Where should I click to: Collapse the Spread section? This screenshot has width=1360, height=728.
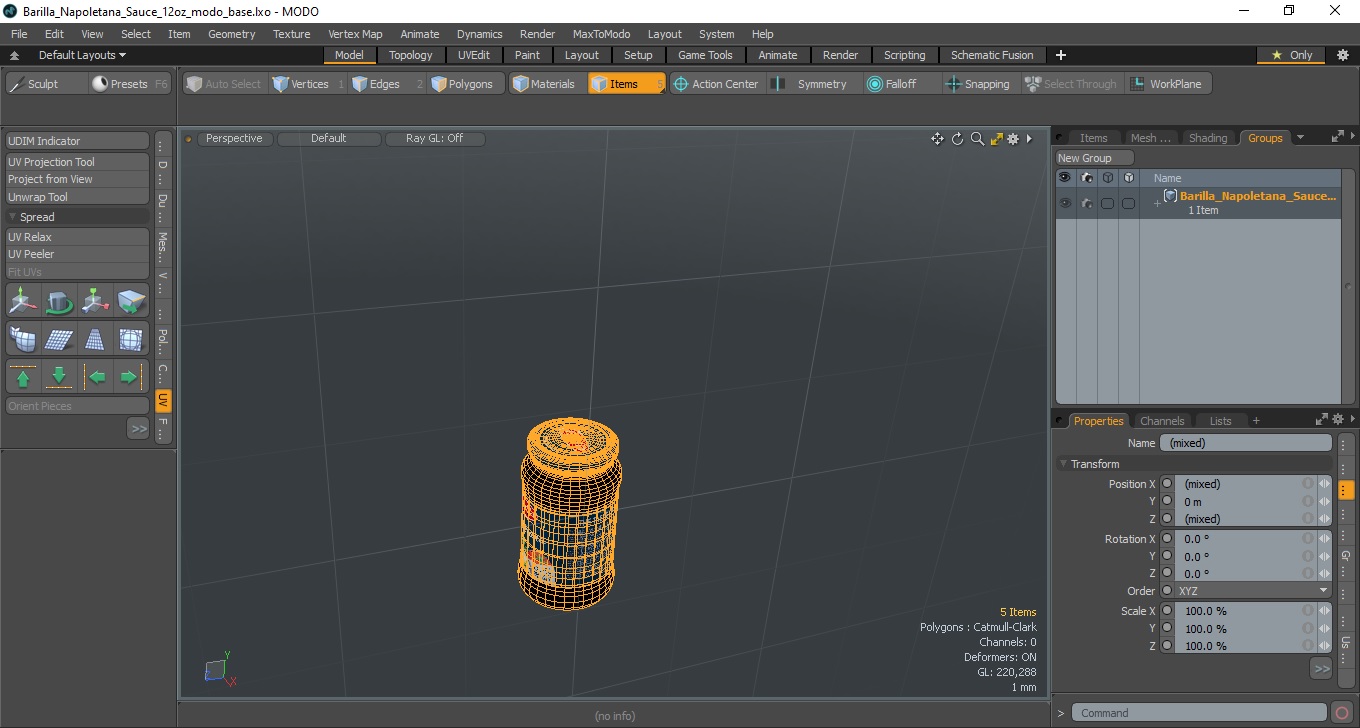coord(13,217)
